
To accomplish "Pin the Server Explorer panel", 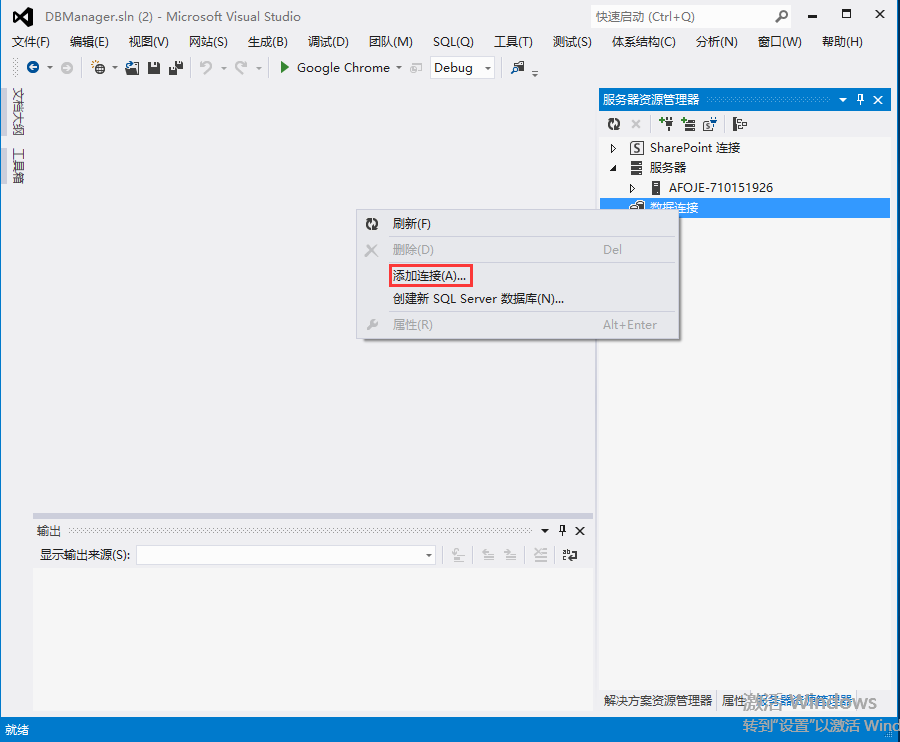I will pos(861,99).
